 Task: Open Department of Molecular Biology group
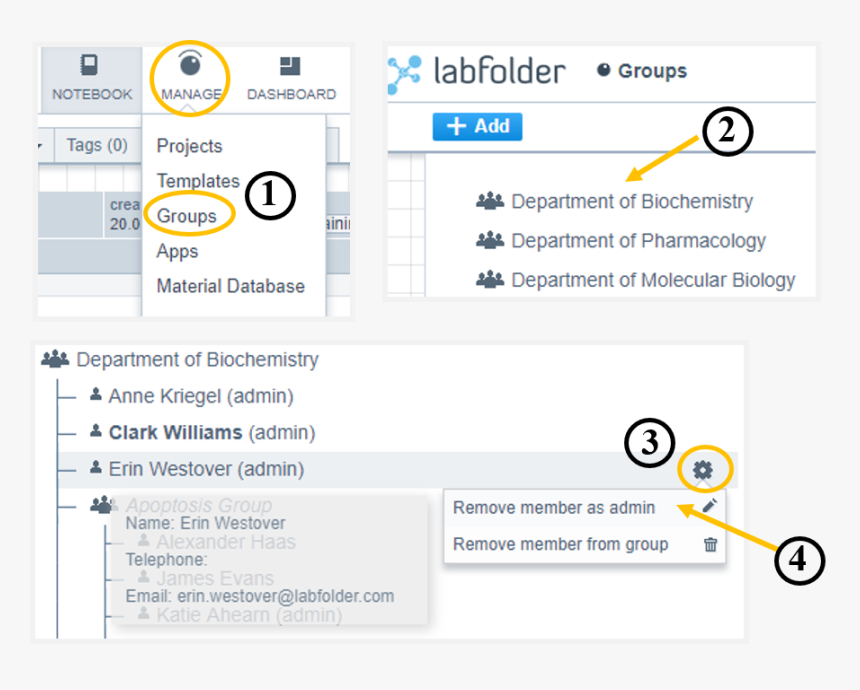pos(653,280)
